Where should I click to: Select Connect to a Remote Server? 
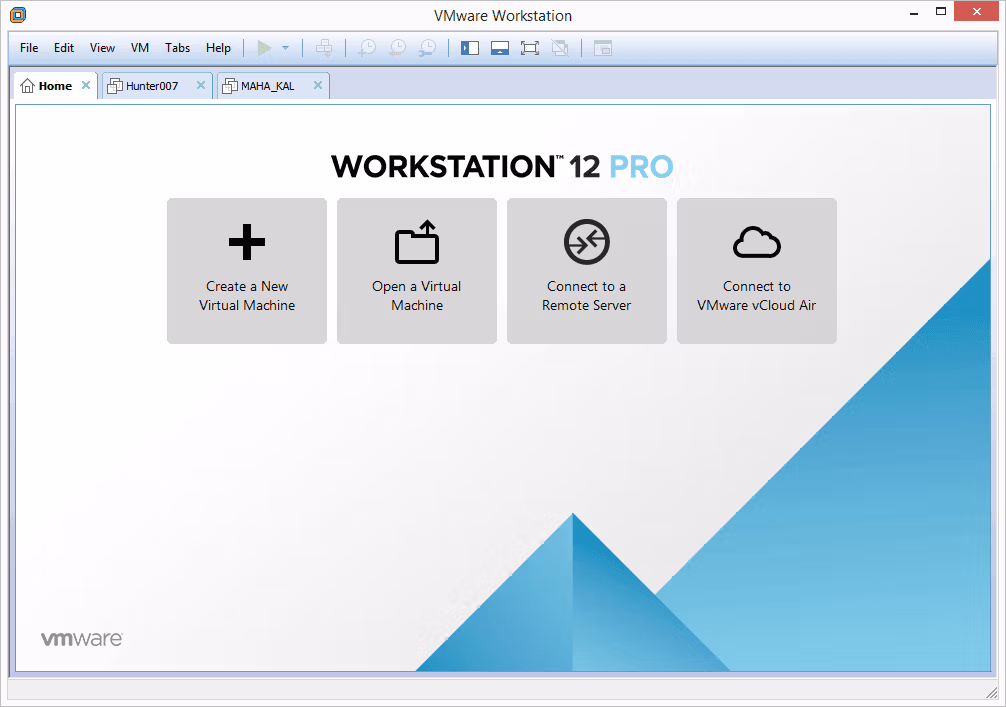(x=586, y=271)
